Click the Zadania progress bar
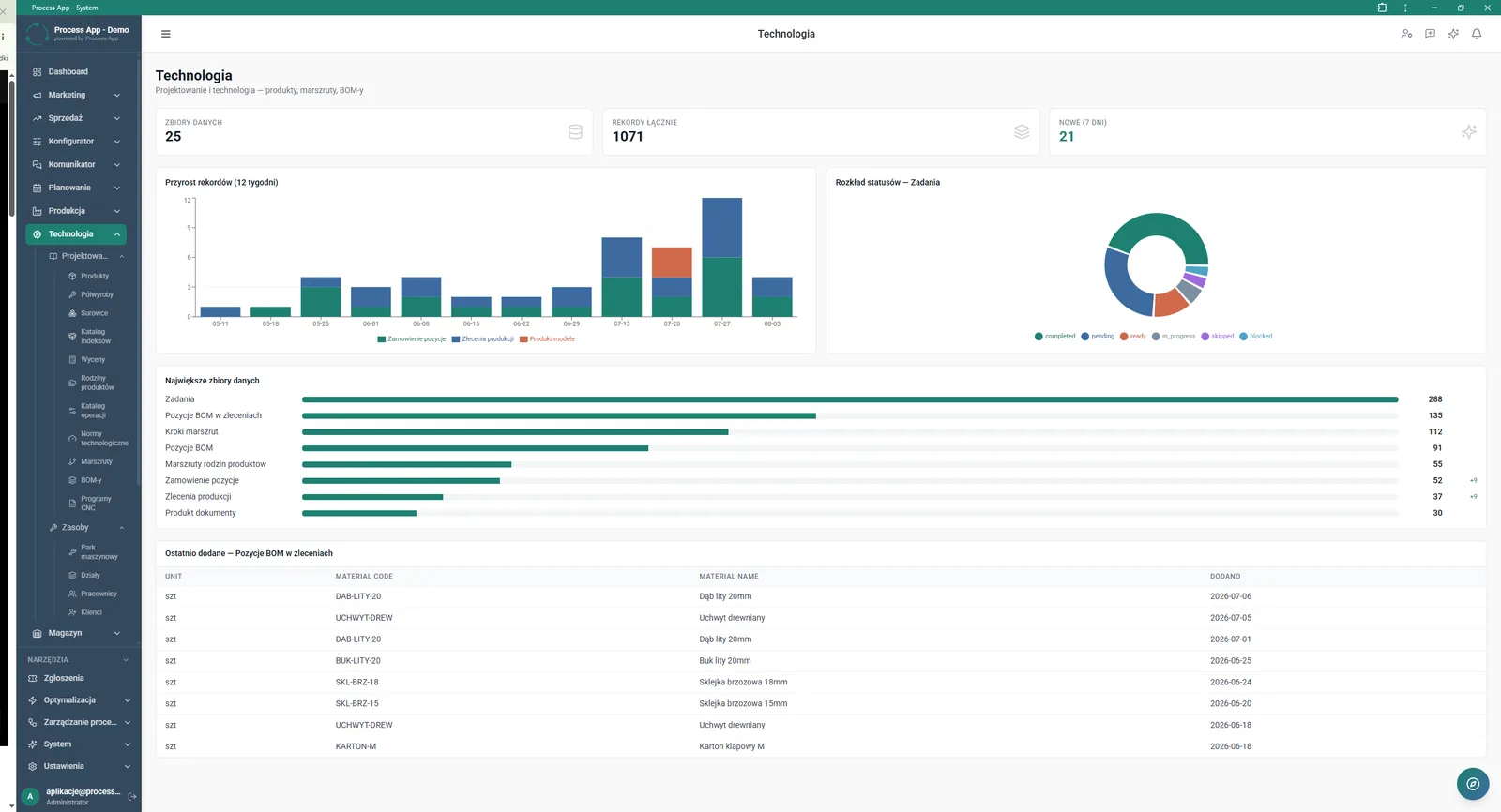 (850, 399)
